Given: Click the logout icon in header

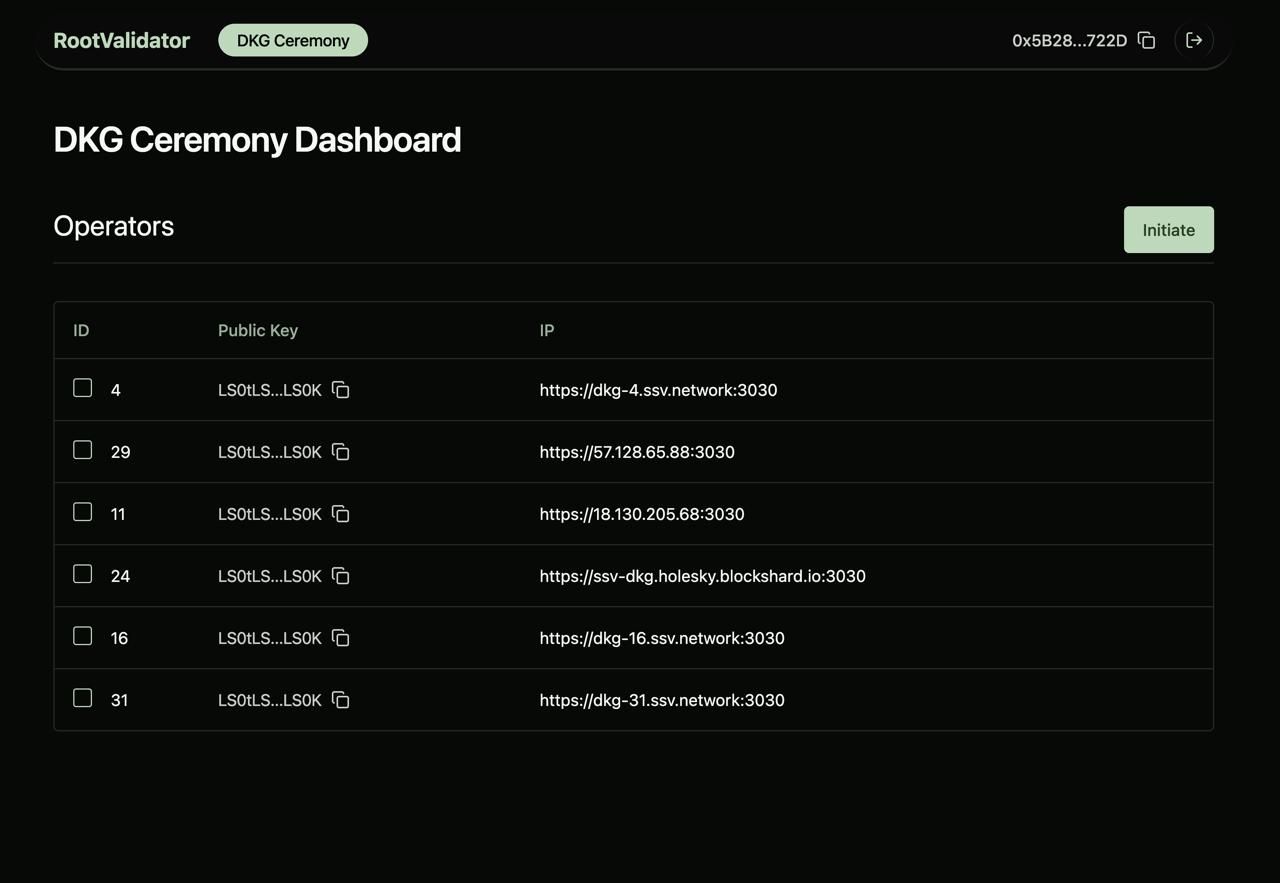Looking at the screenshot, I should click(1194, 40).
